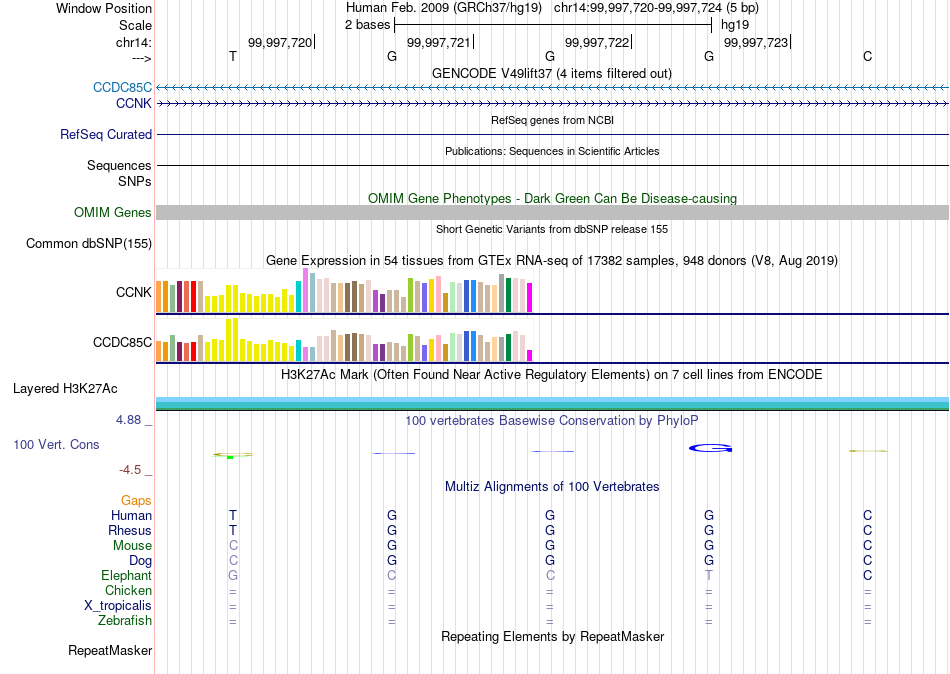Click the Elephant T base in Multiz alignment

click(x=709, y=575)
